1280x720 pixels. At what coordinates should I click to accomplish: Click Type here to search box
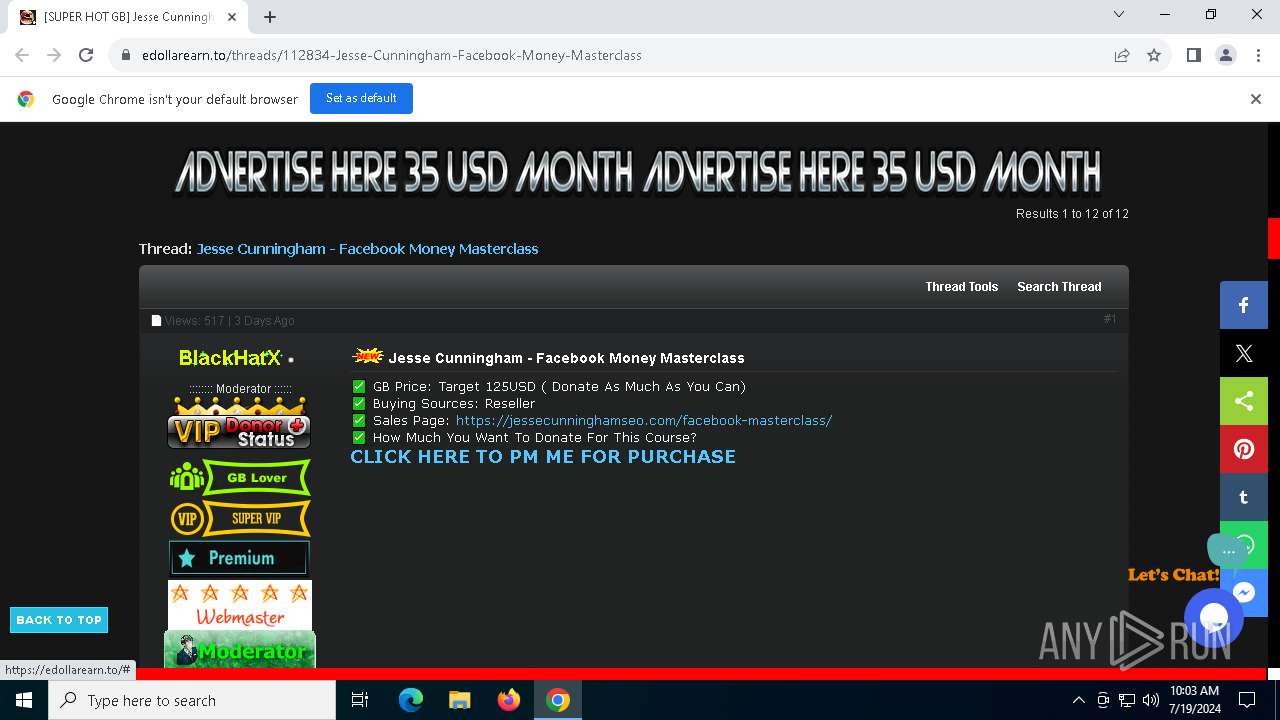click(x=192, y=700)
